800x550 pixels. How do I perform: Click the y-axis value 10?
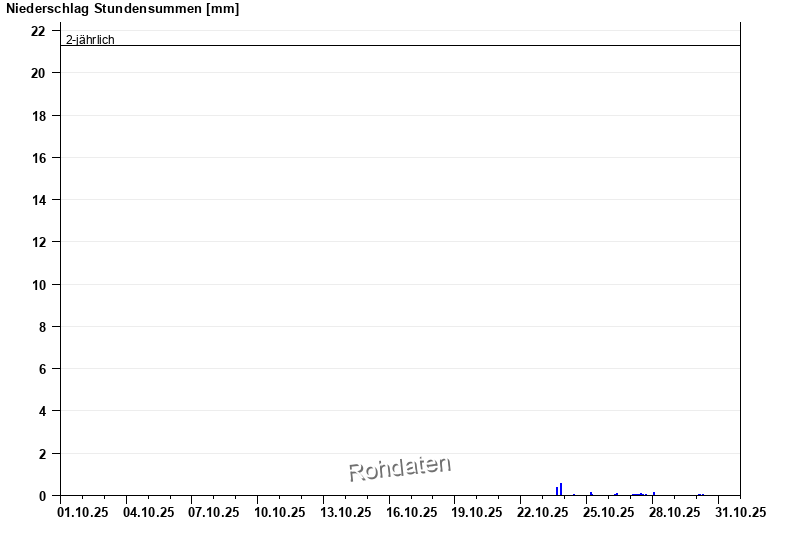tap(38, 285)
